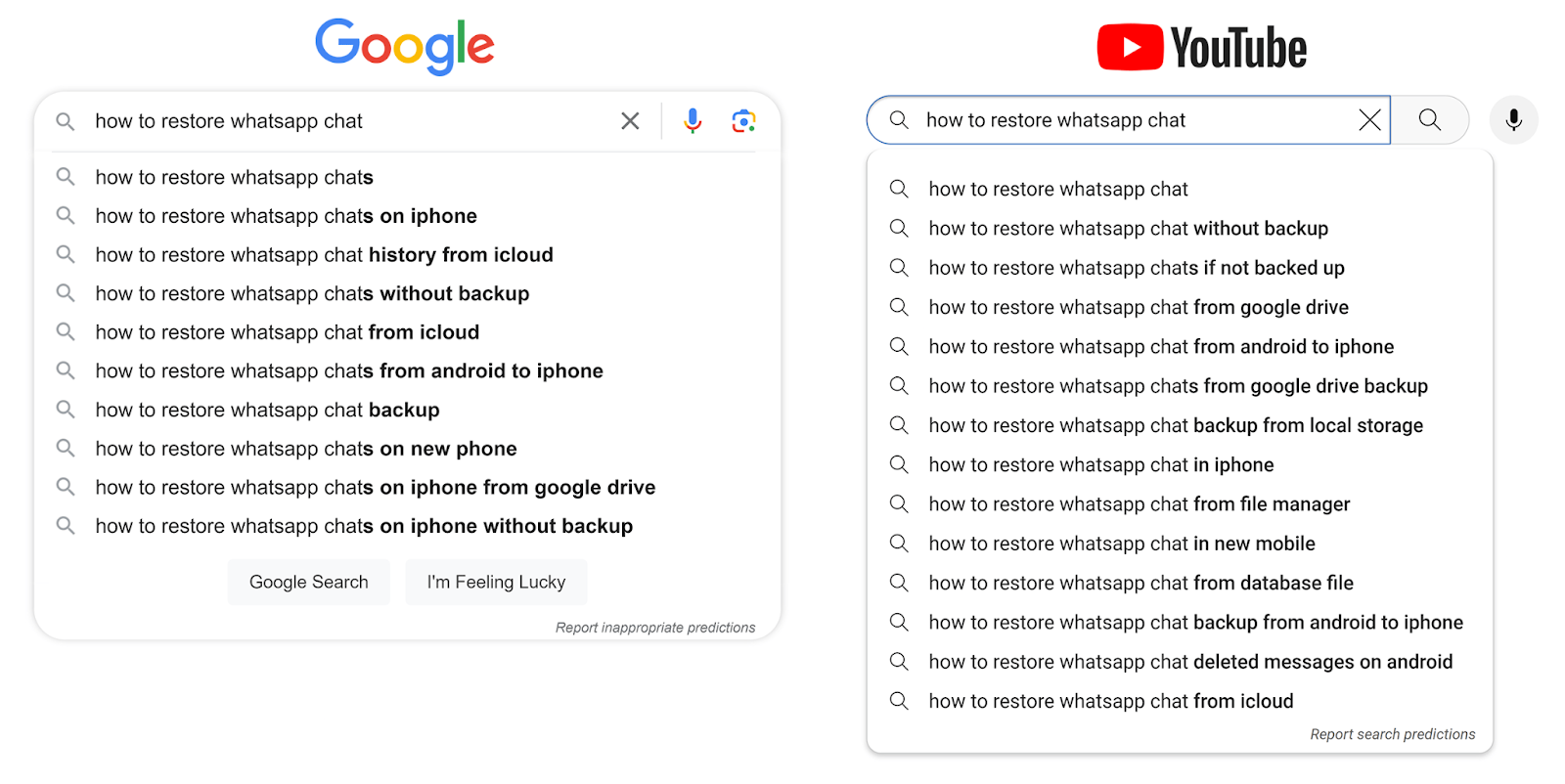Clear the YouTube search box with the X icon
The height and width of the screenshot is (784, 1565).
tap(1369, 119)
